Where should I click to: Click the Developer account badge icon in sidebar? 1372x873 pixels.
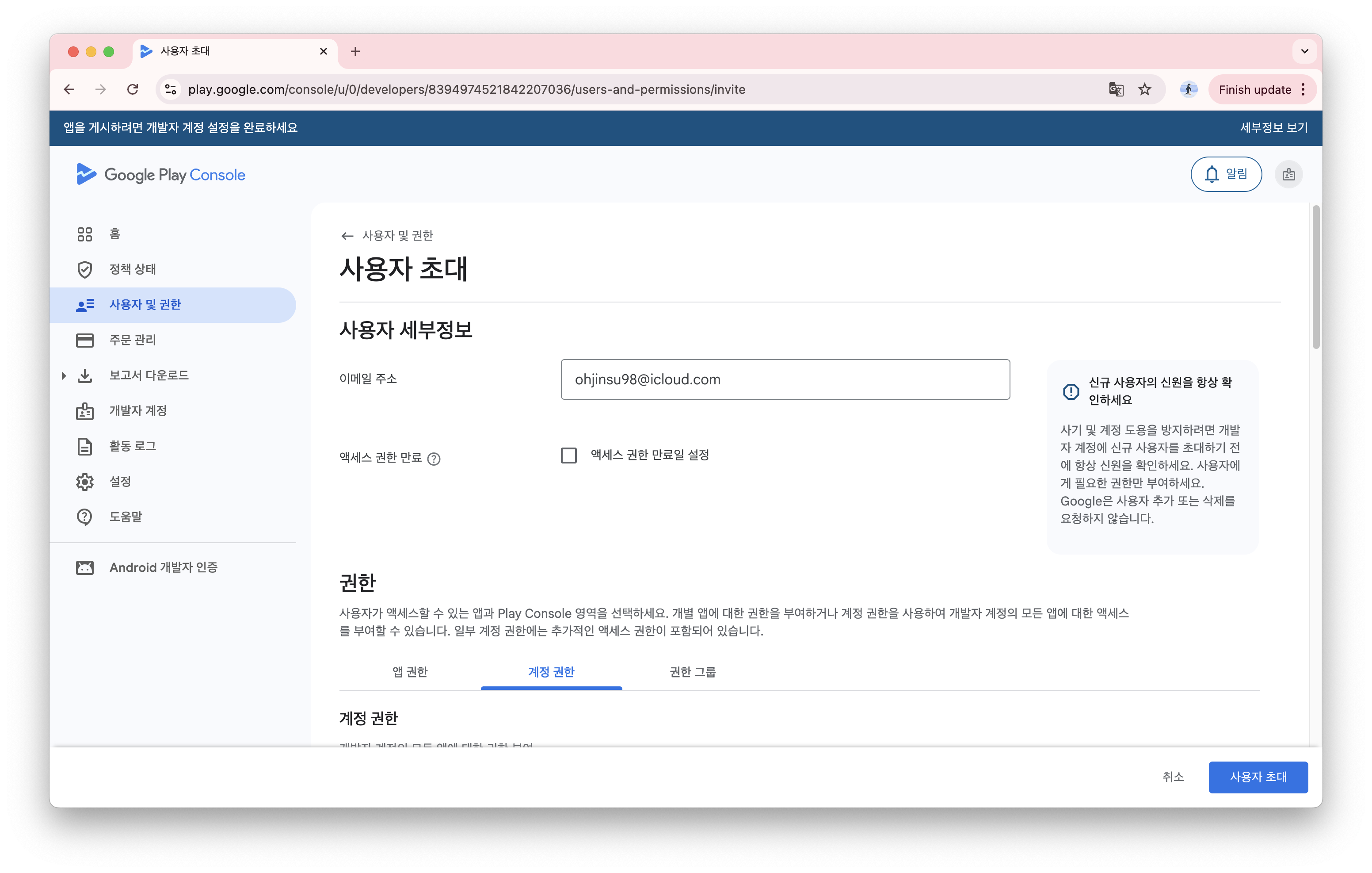[x=84, y=411]
